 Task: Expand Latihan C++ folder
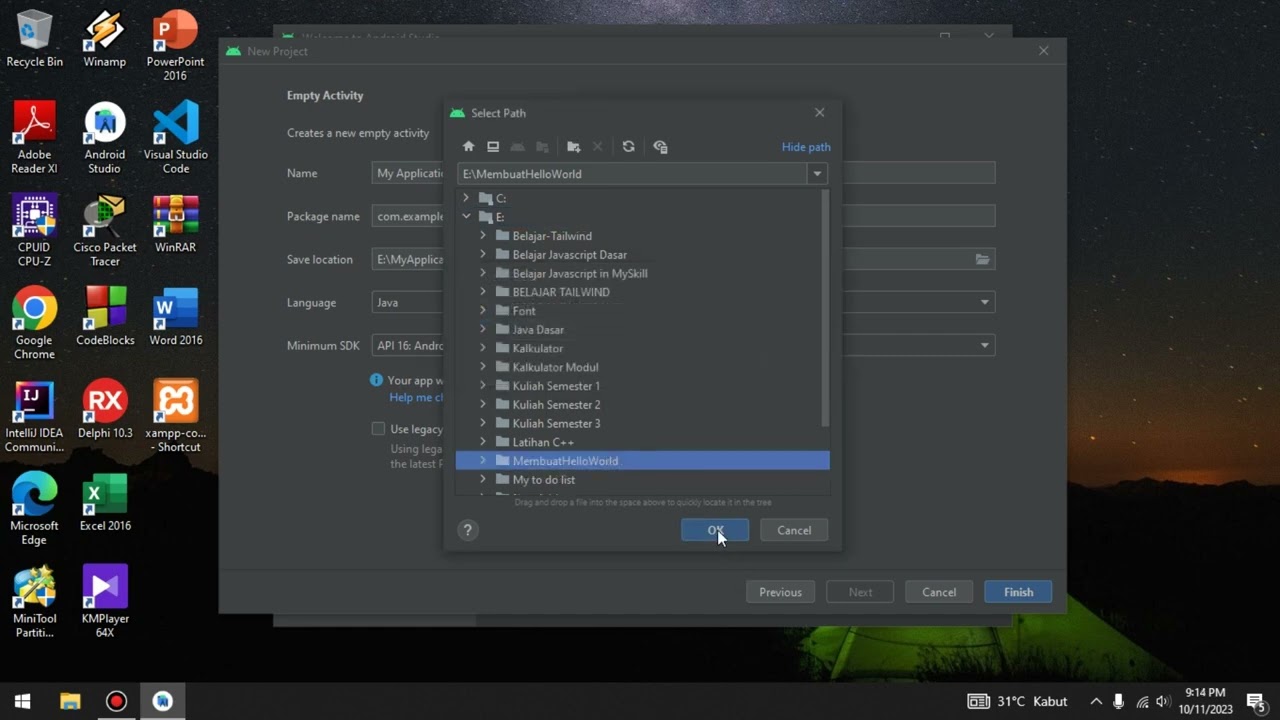click(483, 442)
